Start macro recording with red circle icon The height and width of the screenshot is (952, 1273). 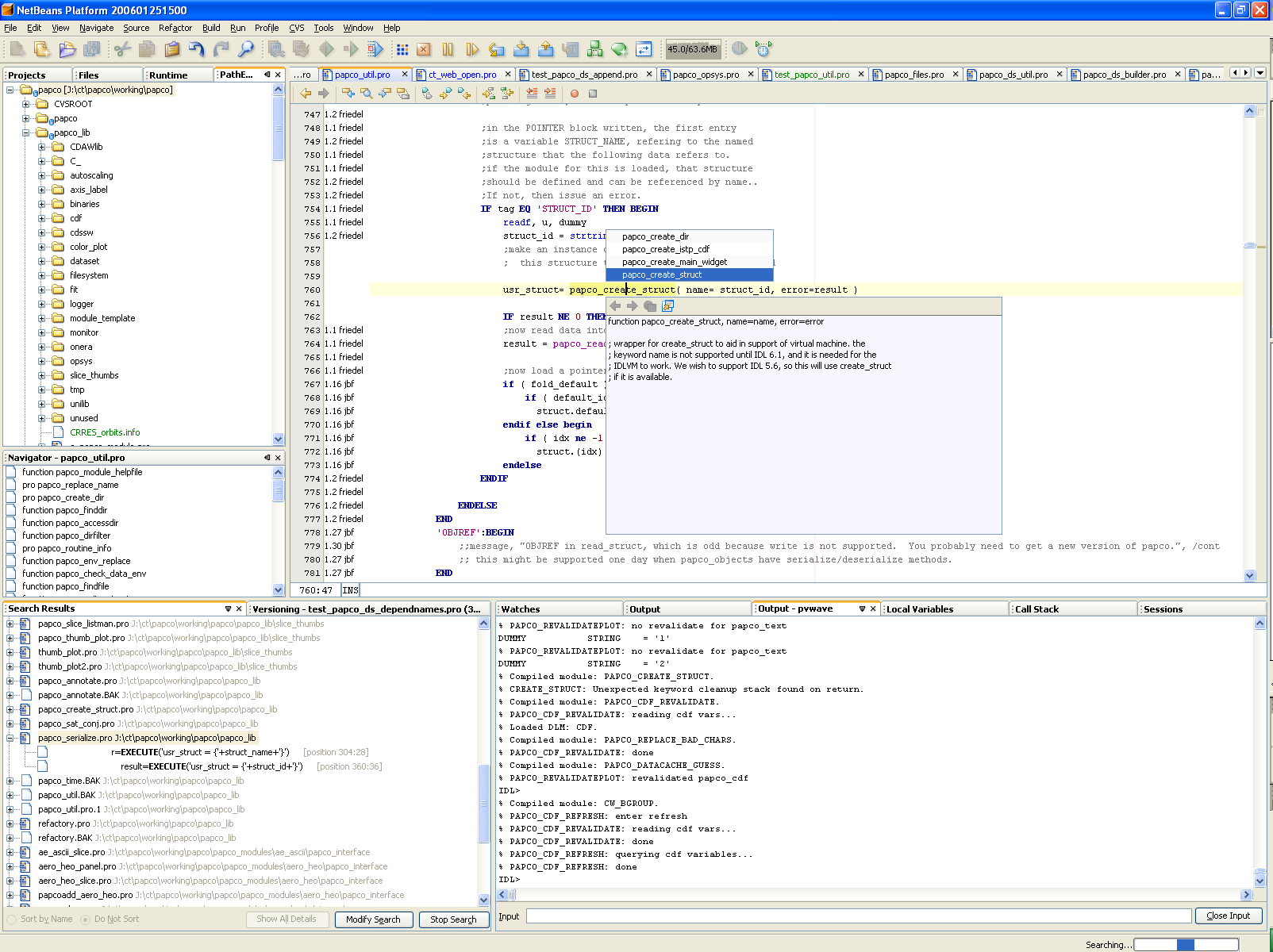pyautogui.click(x=575, y=94)
